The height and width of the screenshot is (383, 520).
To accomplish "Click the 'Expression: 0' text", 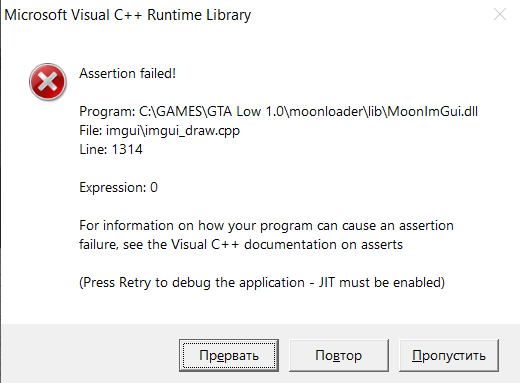I will (x=118, y=187).
